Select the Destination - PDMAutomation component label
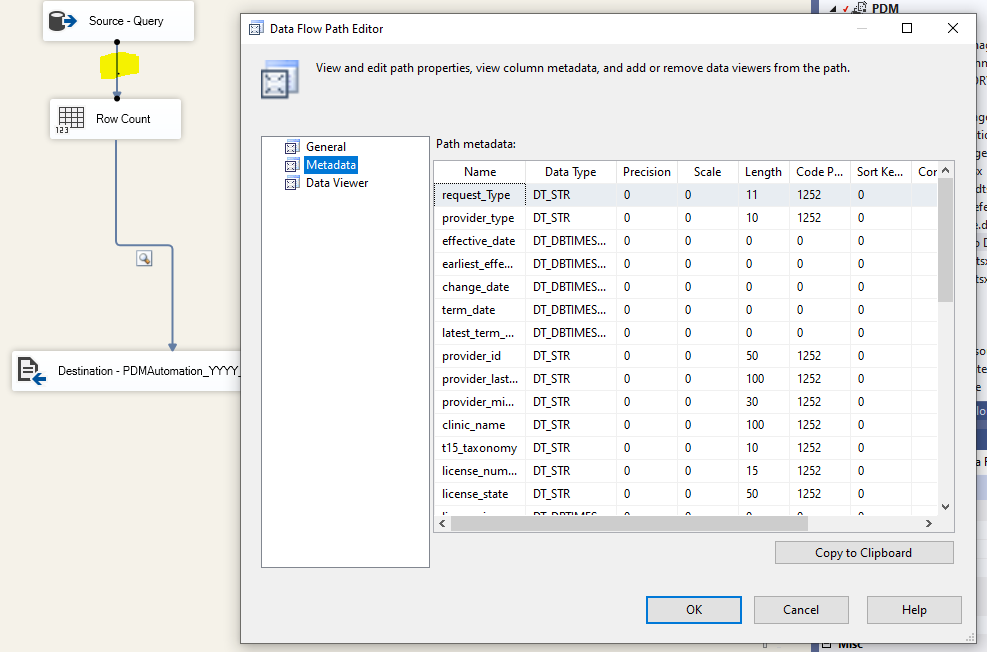The image size is (987, 652). [149, 371]
